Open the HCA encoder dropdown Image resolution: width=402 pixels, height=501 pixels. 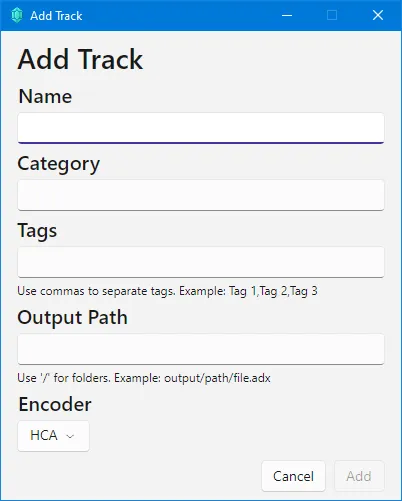point(53,436)
